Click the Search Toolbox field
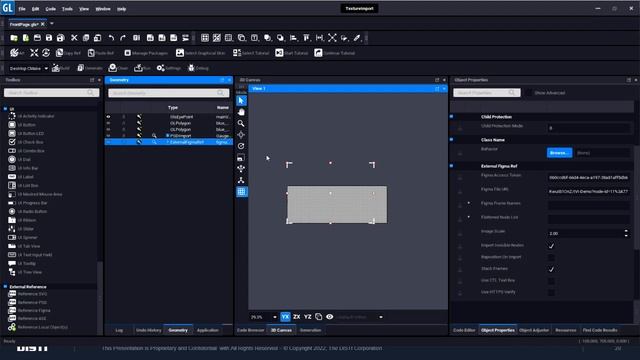Screen dimensions: 640x360 click(51, 93)
